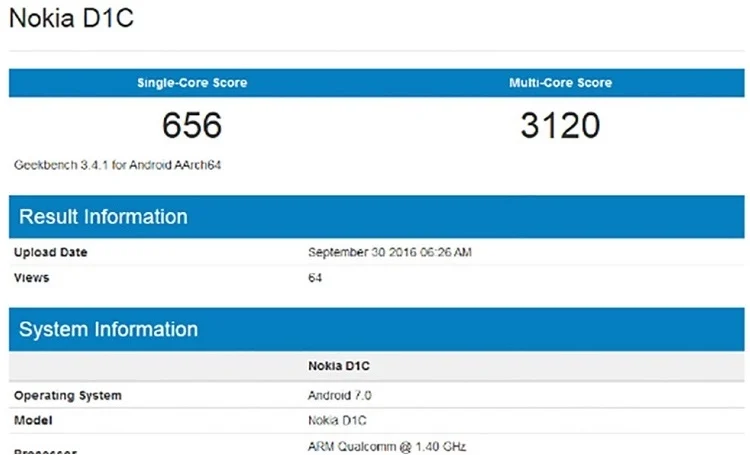Select the Single-Core Score header

192,83
